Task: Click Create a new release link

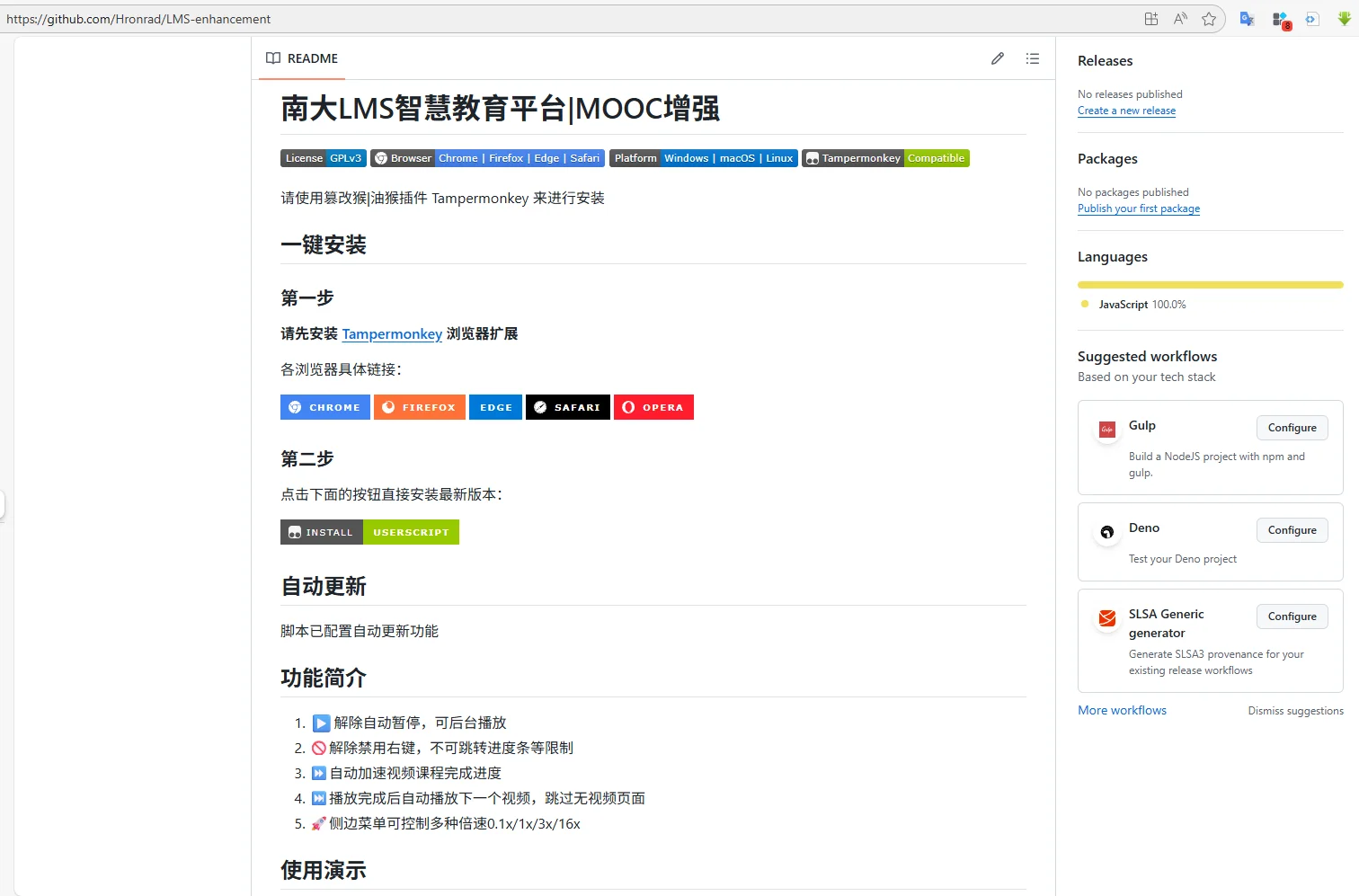Action: coord(1126,110)
